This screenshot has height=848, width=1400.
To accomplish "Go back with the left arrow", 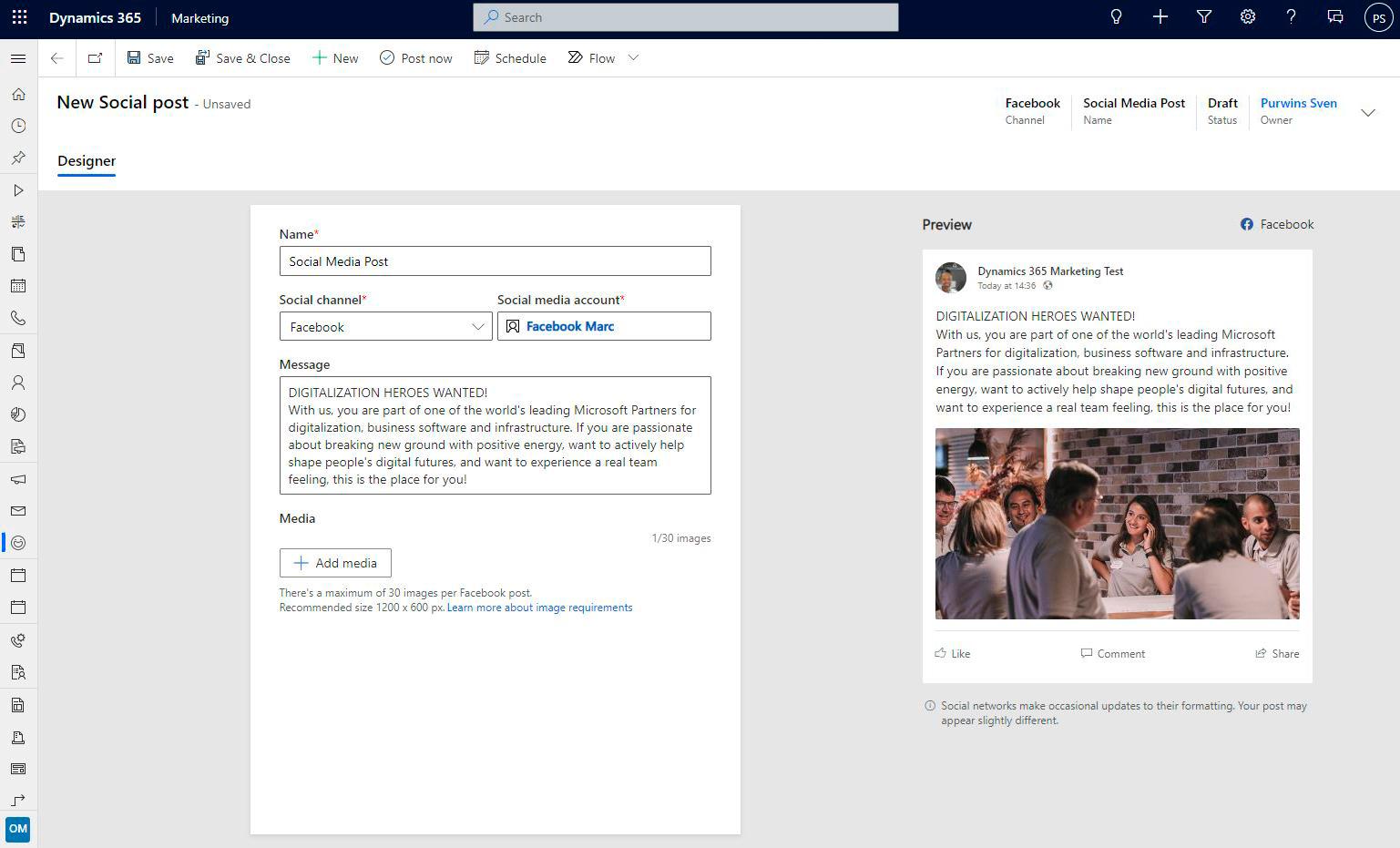I will pos(57,58).
